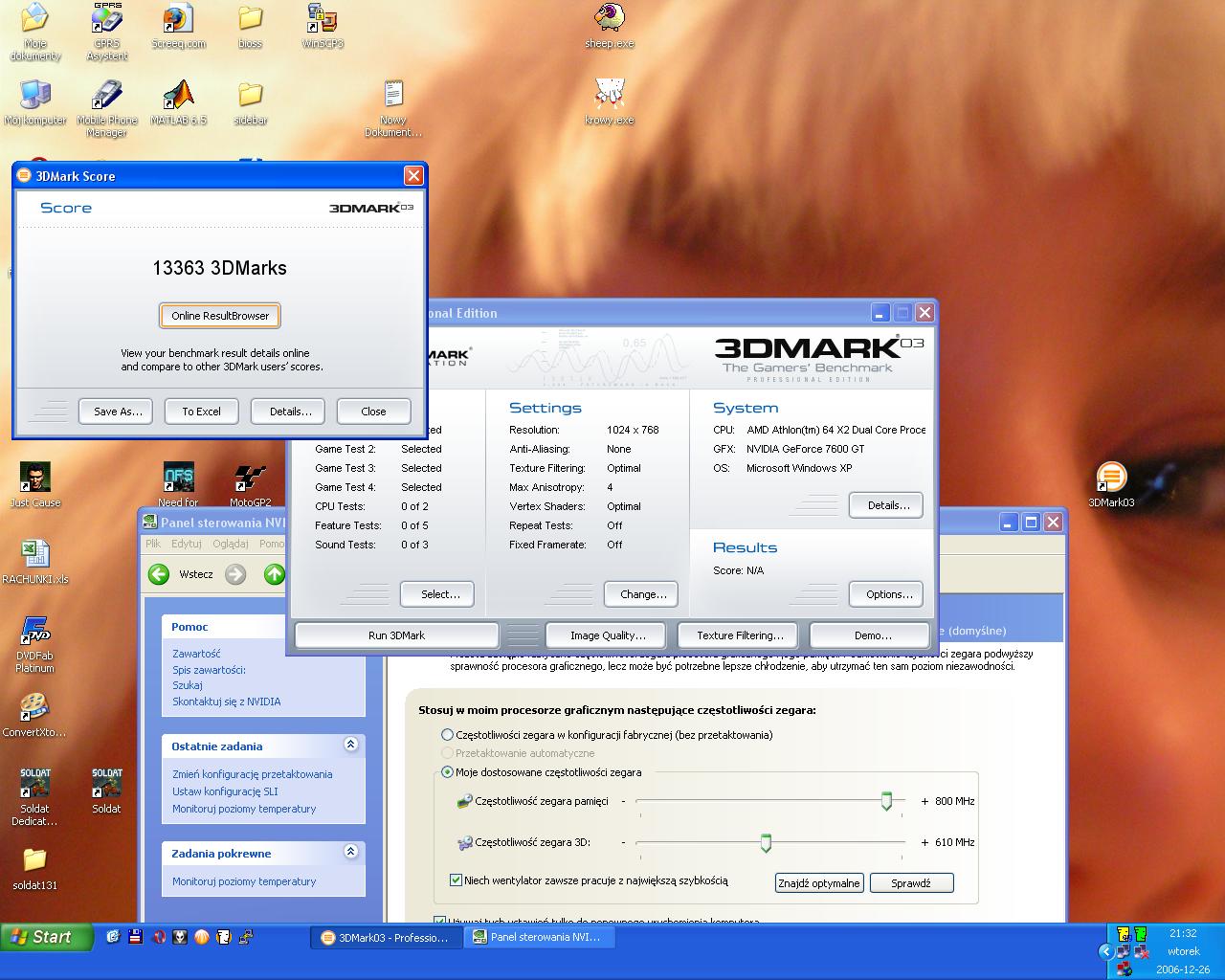Click the Sprawdź button
The height and width of the screenshot is (980, 1225).
point(911,883)
